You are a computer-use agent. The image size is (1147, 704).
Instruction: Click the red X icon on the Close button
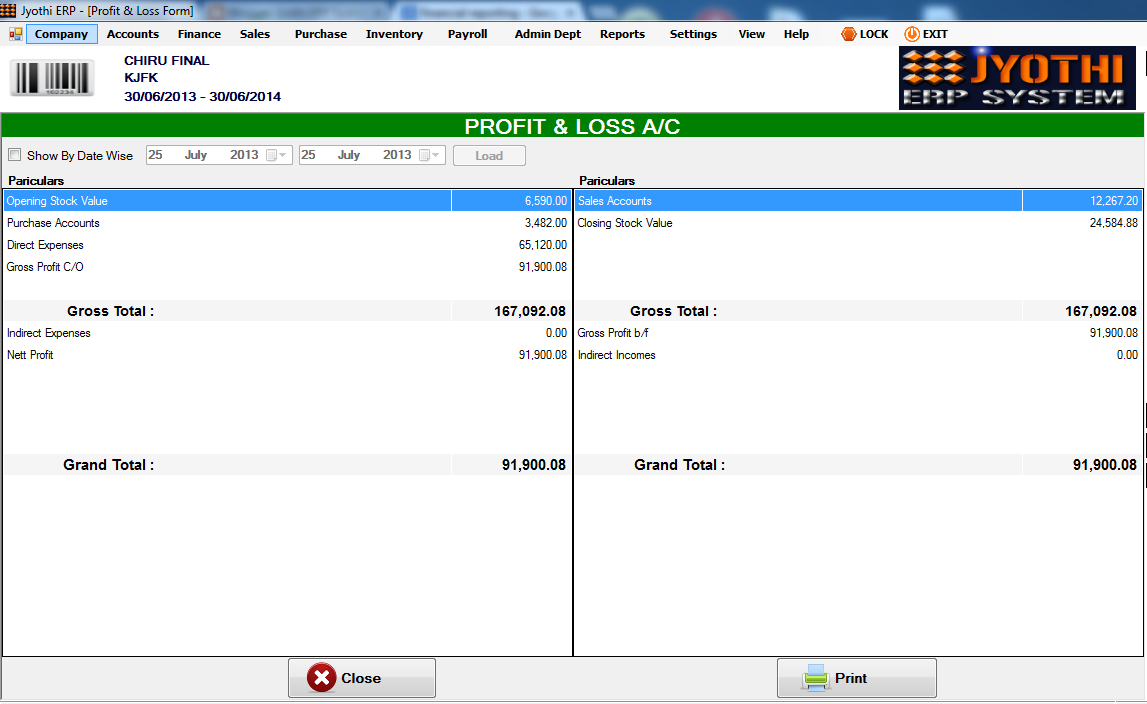[322, 677]
